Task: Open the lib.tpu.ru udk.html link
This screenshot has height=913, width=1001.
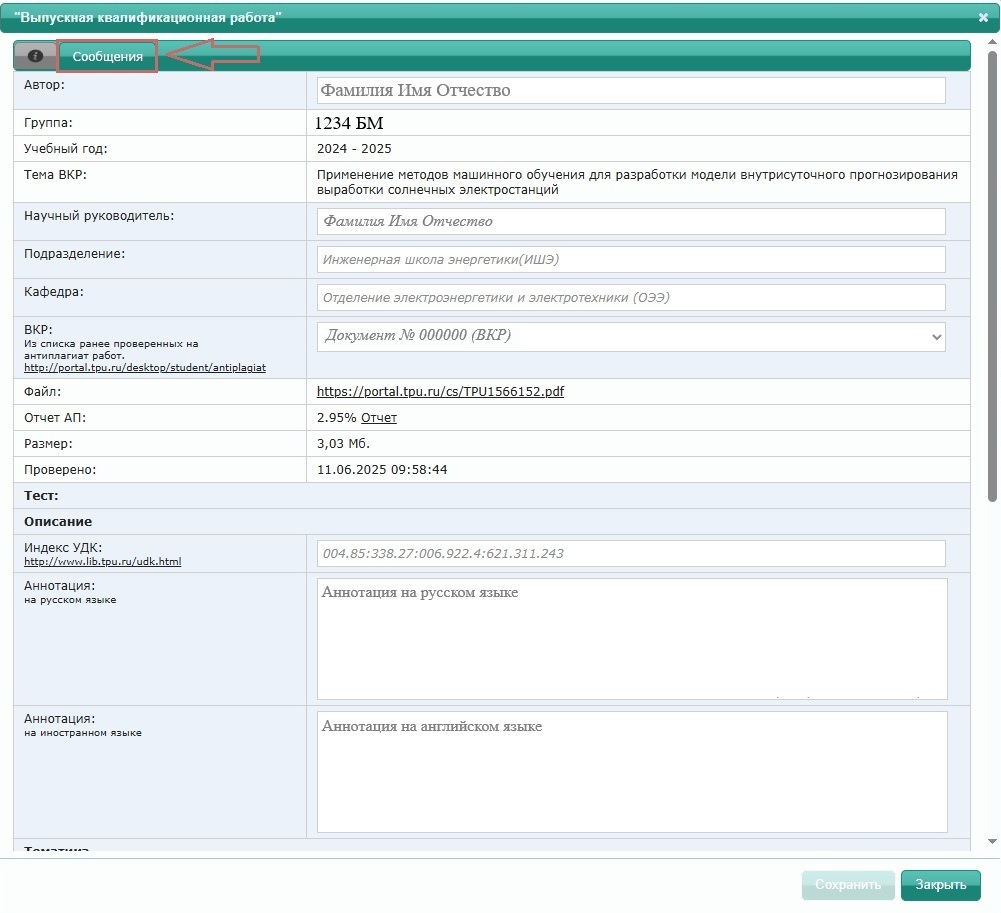Action: [x=103, y=561]
